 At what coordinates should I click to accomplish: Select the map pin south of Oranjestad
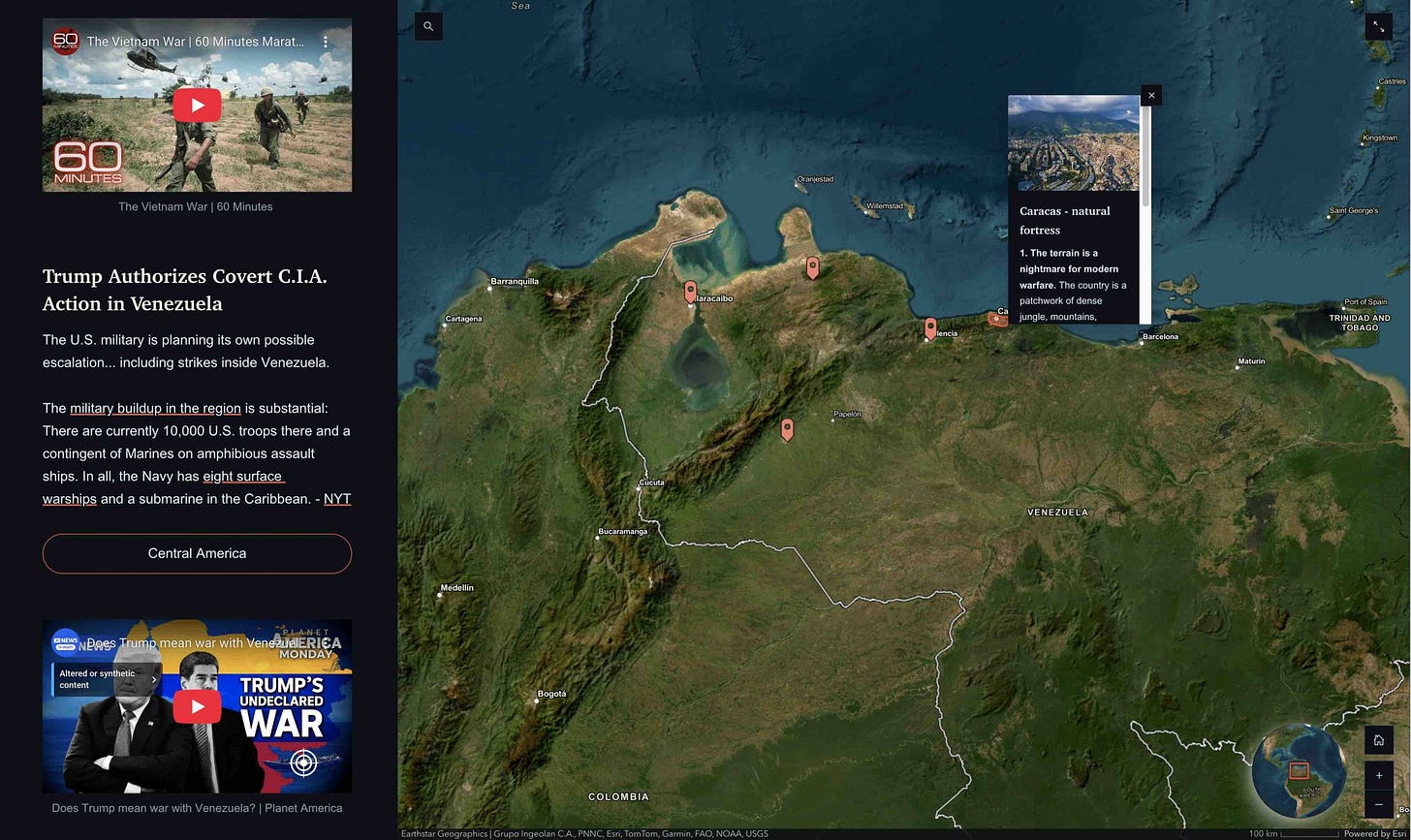coord(812,267)
